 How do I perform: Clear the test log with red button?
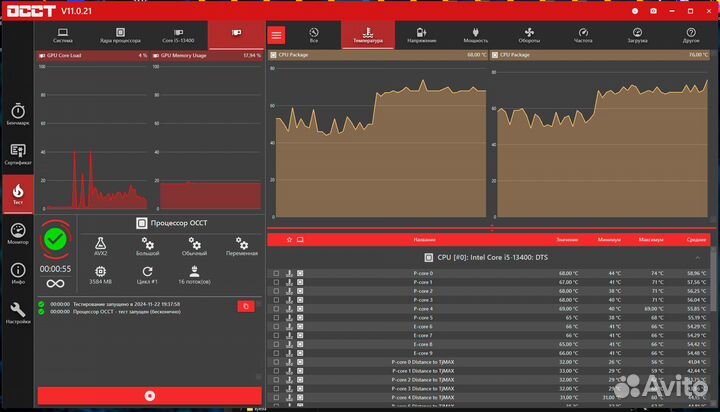pyautogui.click(x=244, y=305)
